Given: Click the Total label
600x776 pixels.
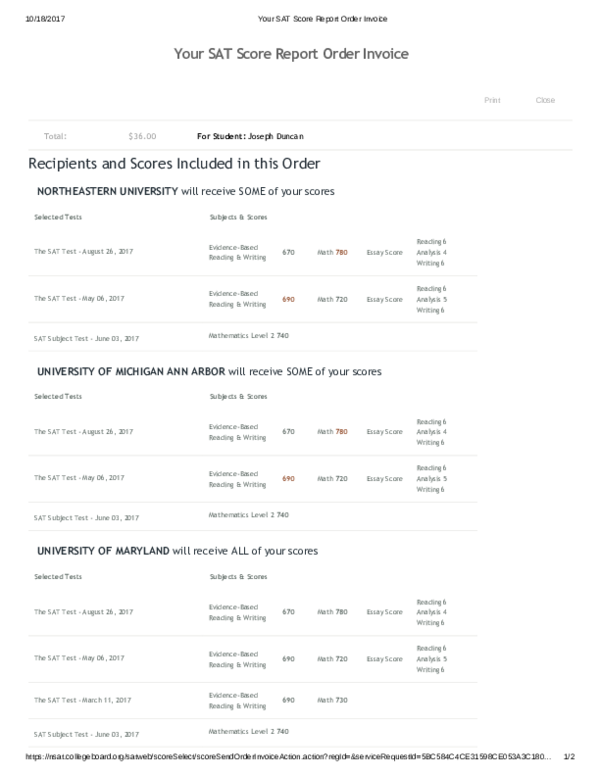Looking at the screenshot, I should 55,136.
